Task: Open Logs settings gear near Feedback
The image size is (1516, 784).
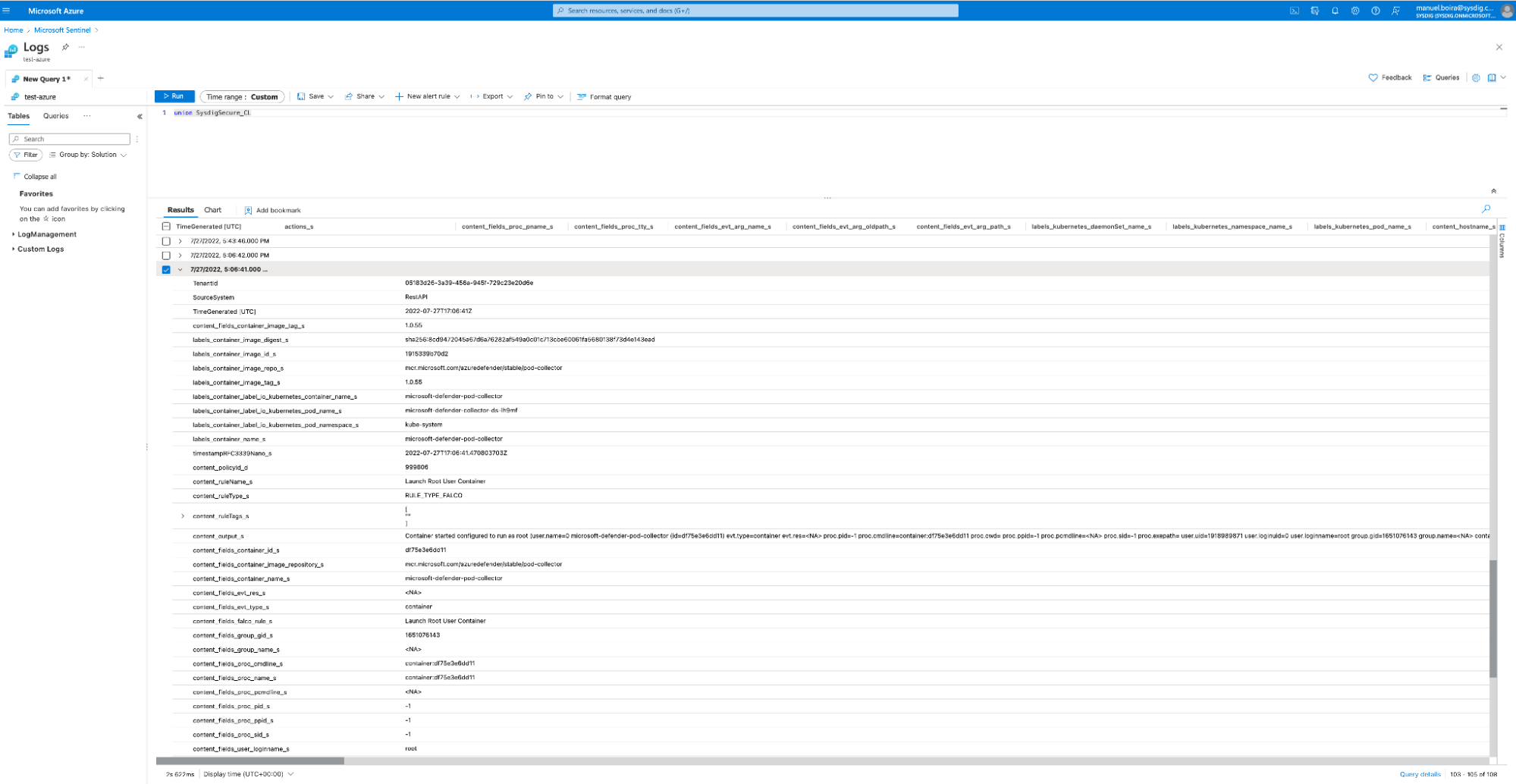Action: click(x=1475, y=77)
